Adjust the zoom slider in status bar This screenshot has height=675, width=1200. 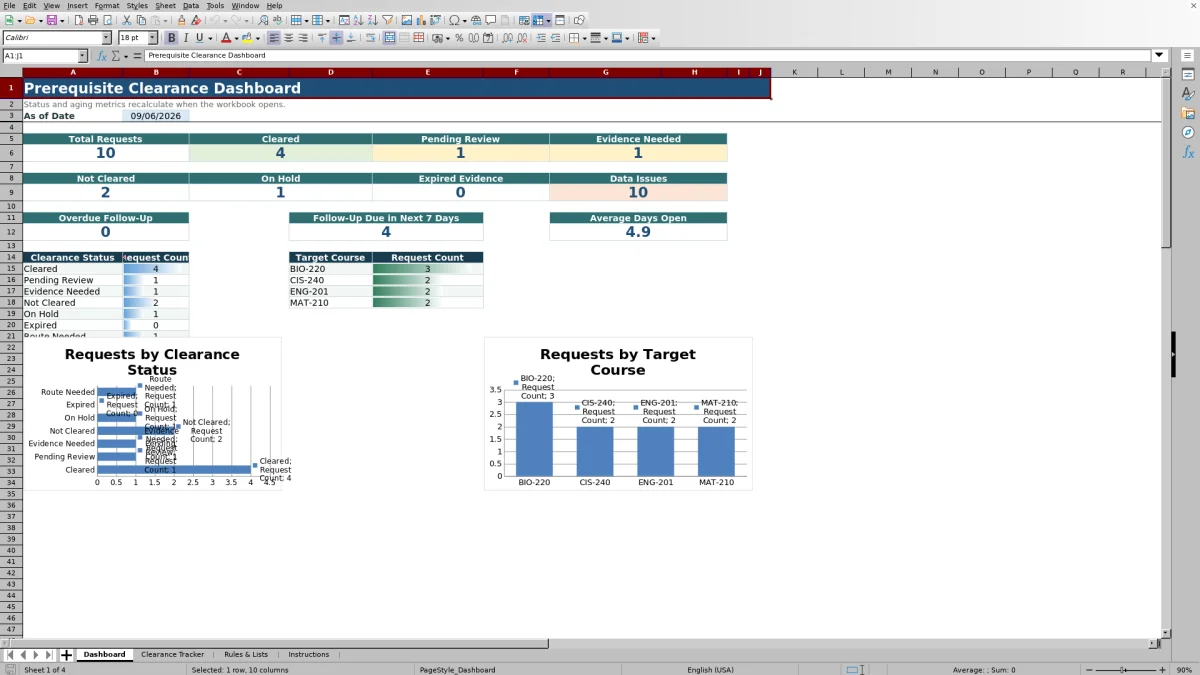tap(1123, 670)
